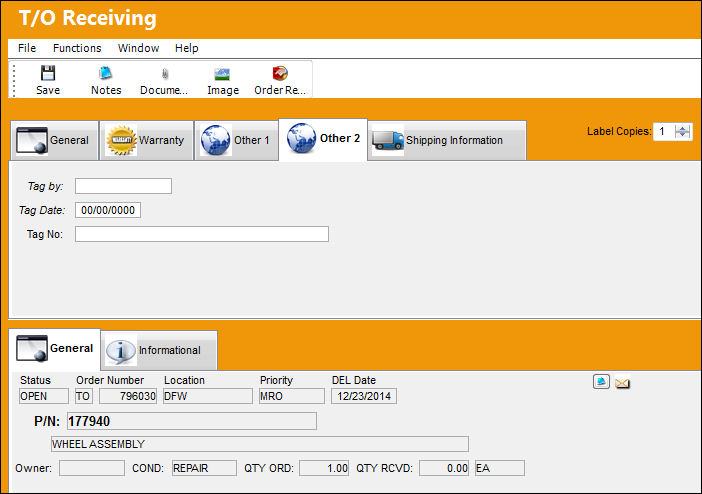Click the Priority field showing MRO
This screenshot has width=702, height=494.
click(x=292, y=396)
